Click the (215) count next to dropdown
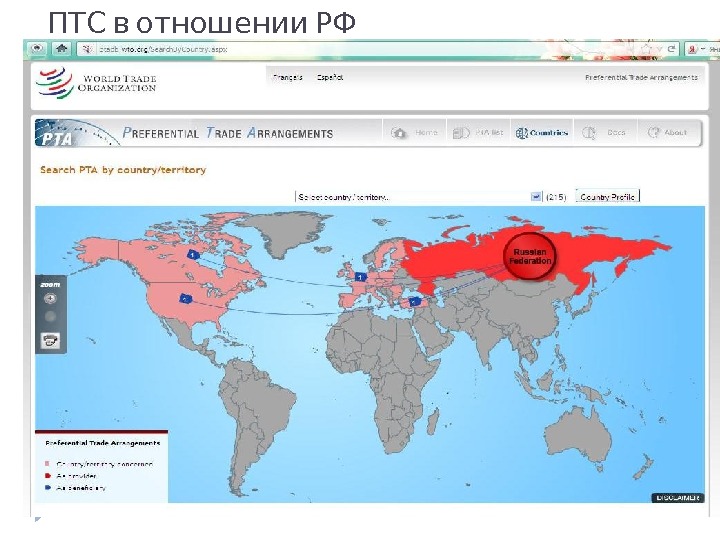 pos(556,197)
